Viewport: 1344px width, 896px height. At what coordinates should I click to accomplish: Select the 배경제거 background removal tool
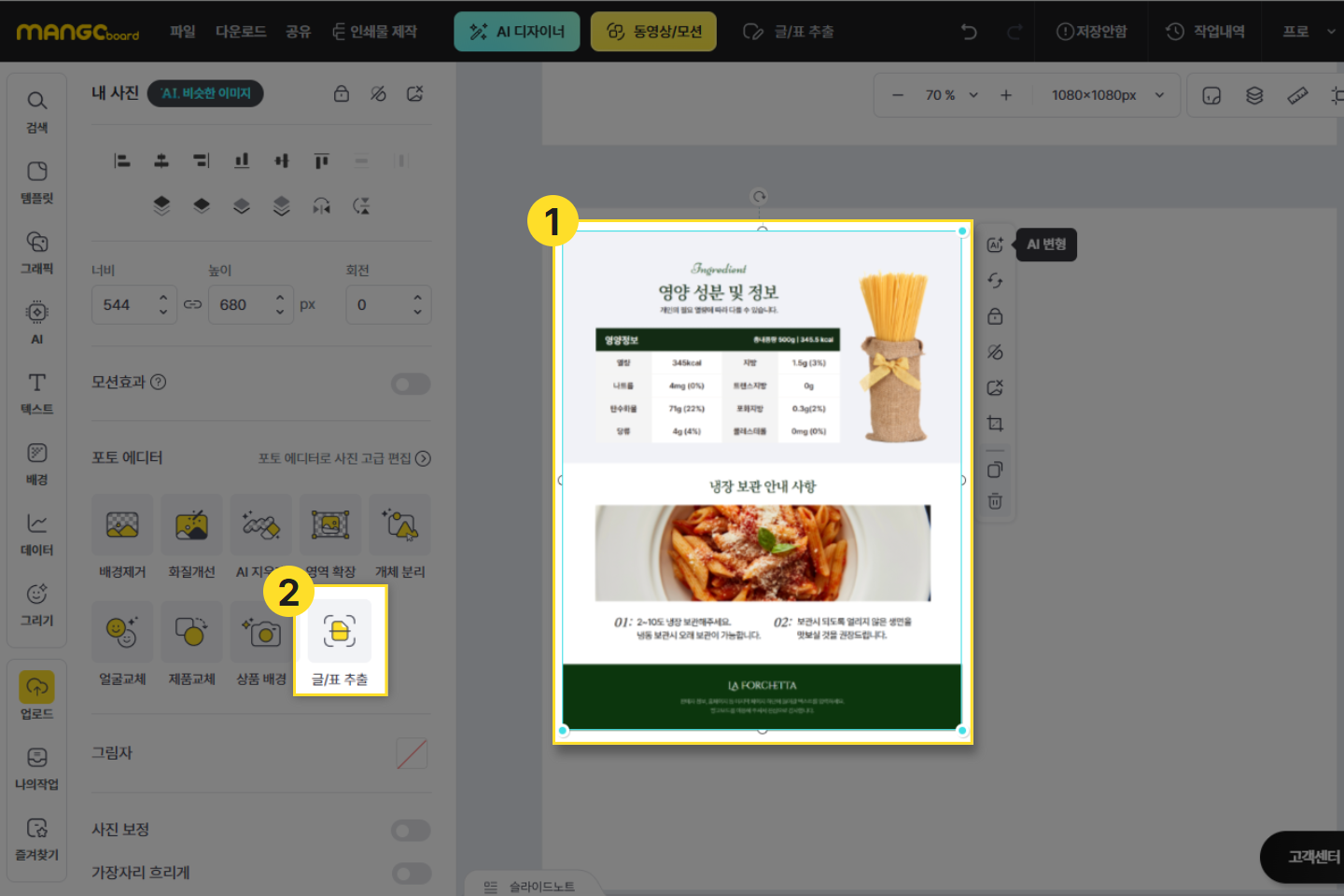[x=122, y=525]
